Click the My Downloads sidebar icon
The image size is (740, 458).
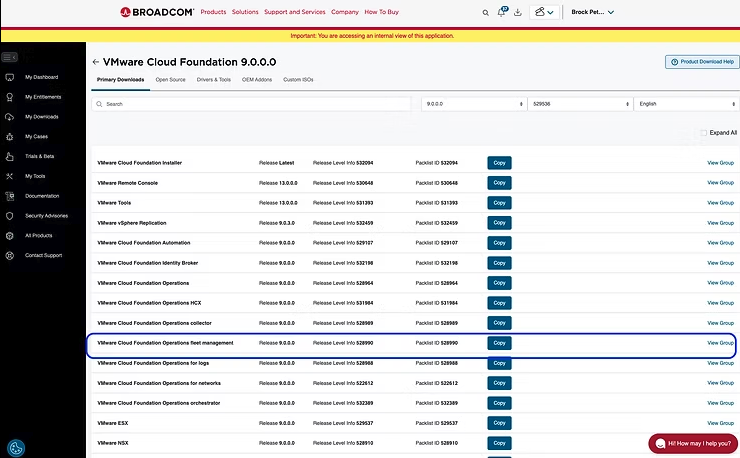coord(10,116)
